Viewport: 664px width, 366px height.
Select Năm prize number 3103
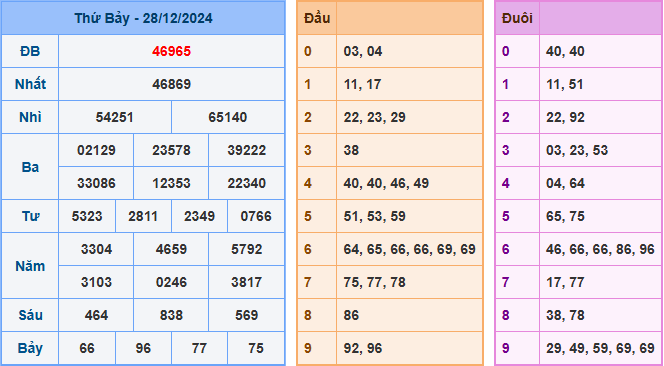[96, 282]
